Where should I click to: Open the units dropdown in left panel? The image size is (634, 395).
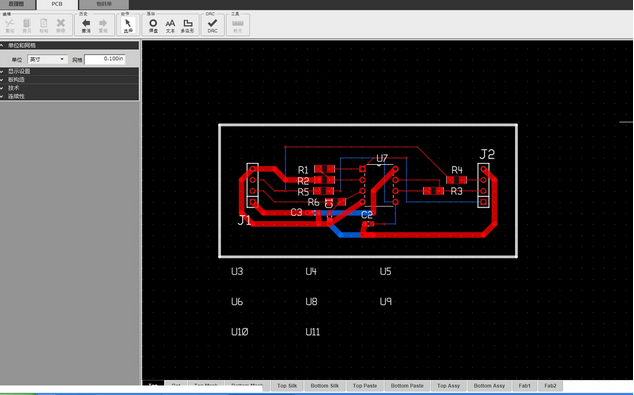click(47, 59)
